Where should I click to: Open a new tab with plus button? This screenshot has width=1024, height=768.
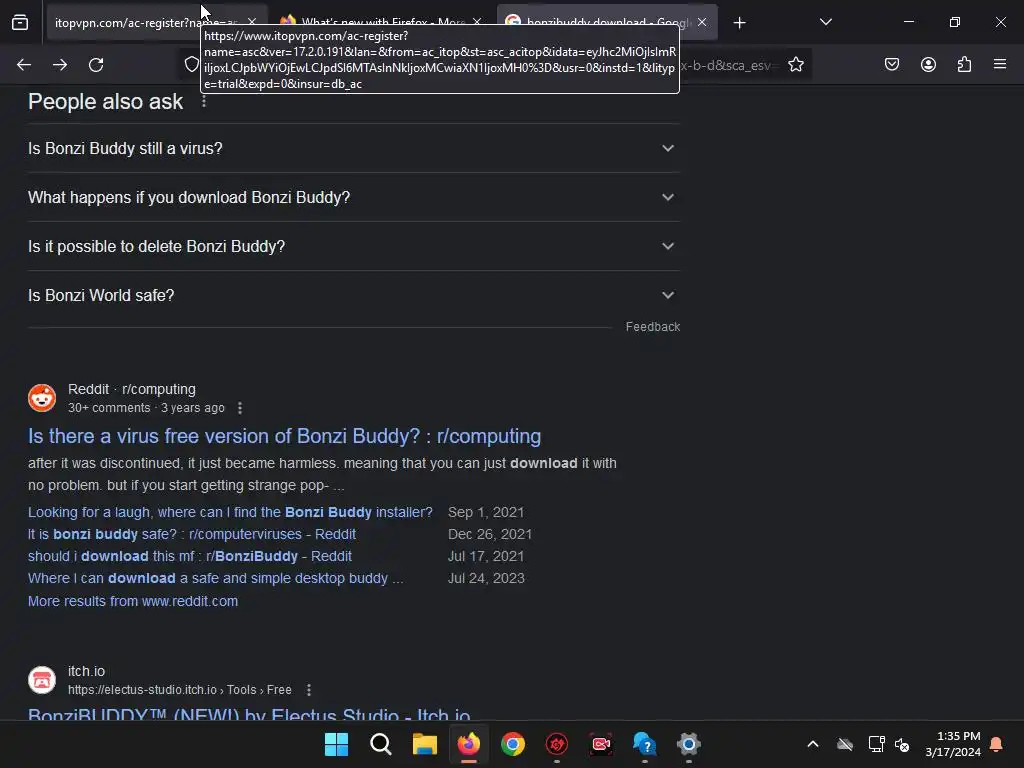[x=739, y=23]
